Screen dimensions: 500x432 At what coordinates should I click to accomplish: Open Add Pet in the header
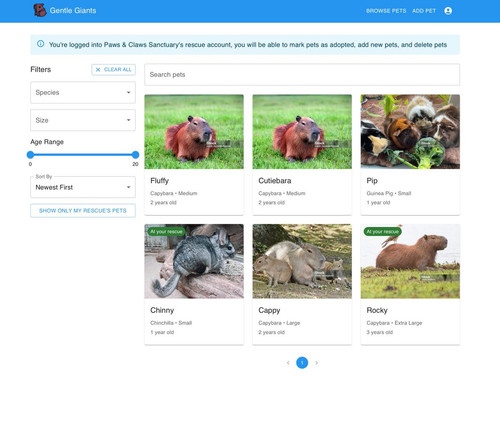click(424, 11)
